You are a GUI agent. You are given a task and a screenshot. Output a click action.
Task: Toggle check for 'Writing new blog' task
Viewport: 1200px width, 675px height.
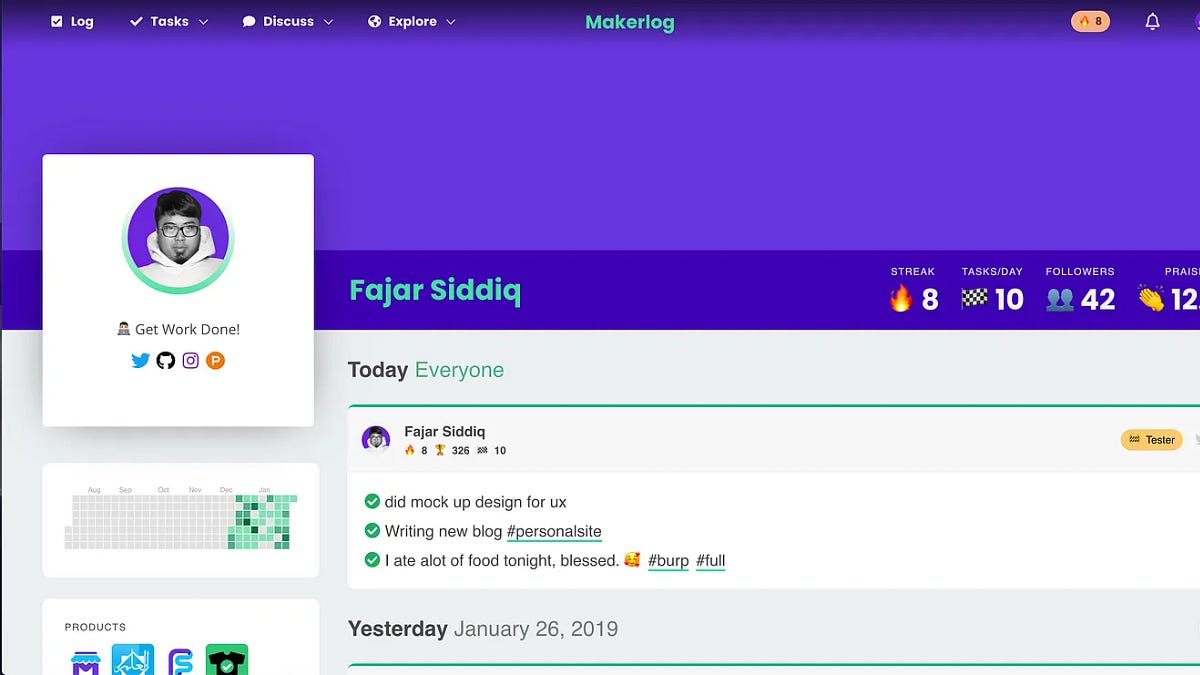[372, 530]
